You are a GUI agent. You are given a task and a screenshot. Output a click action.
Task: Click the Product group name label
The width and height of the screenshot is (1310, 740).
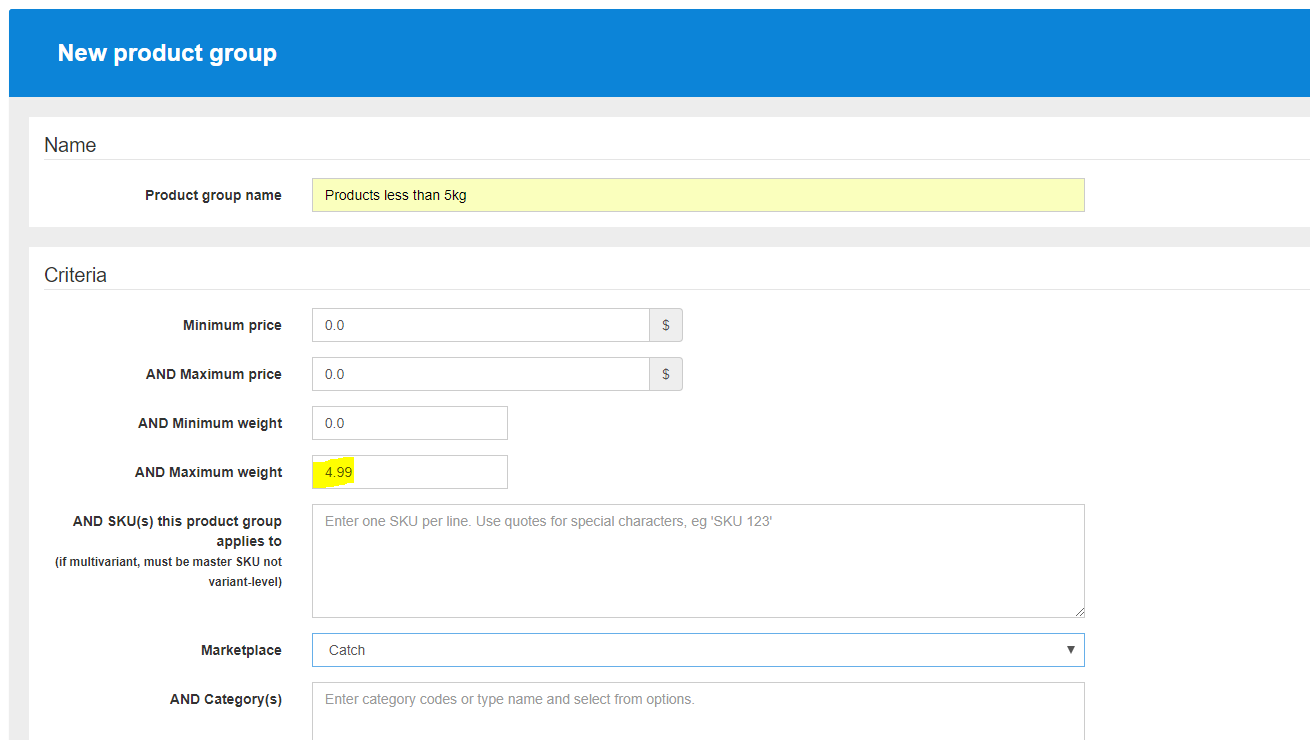(213, 195)
